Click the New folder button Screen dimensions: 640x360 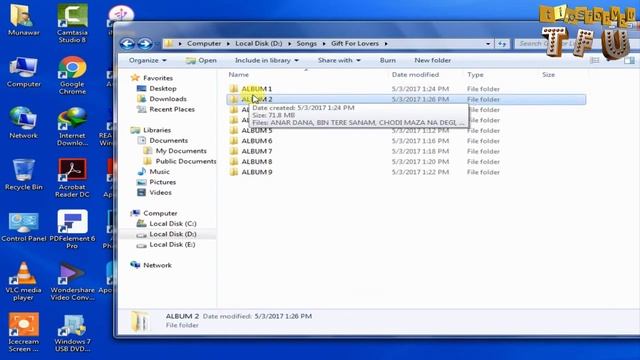tap(433, 60)
